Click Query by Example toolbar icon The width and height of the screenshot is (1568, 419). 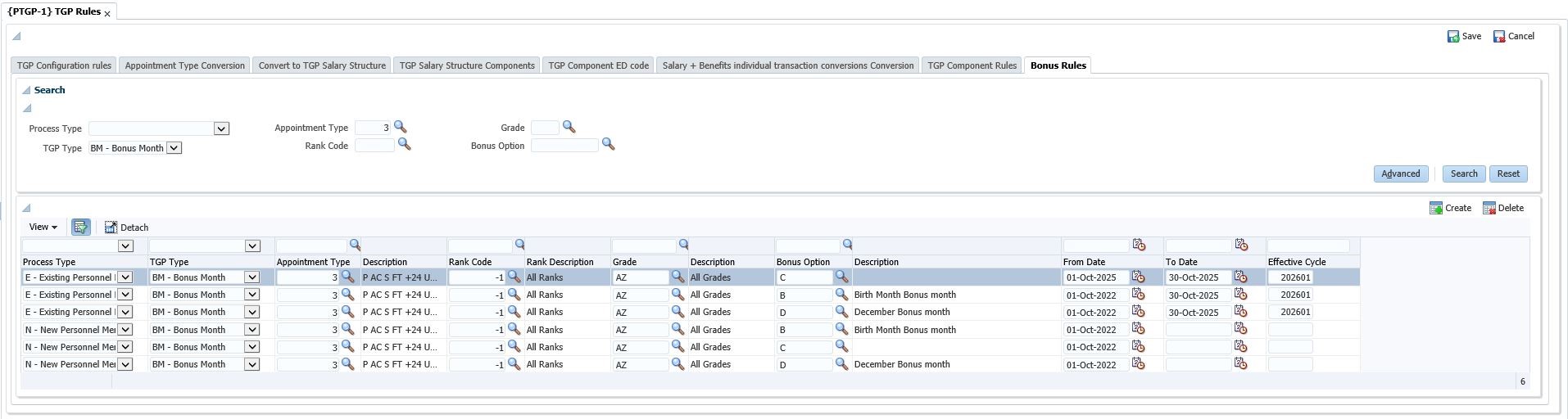coord(80,228)
